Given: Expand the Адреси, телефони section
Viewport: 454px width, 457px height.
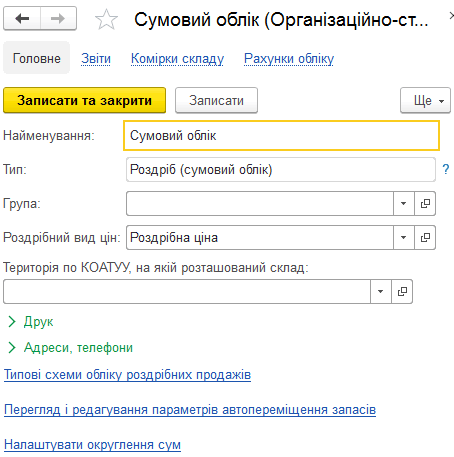Looking at the screenshot, I should point(70,348).
